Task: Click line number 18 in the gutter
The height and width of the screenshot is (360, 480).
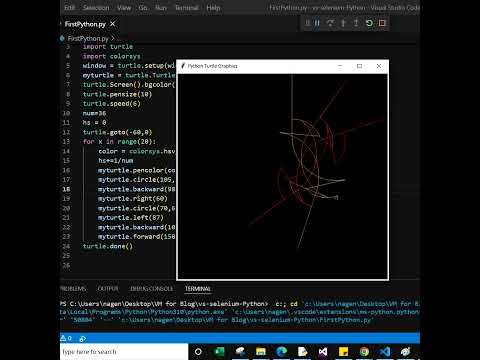Action: pyautogui.click(x=66, y=189)
